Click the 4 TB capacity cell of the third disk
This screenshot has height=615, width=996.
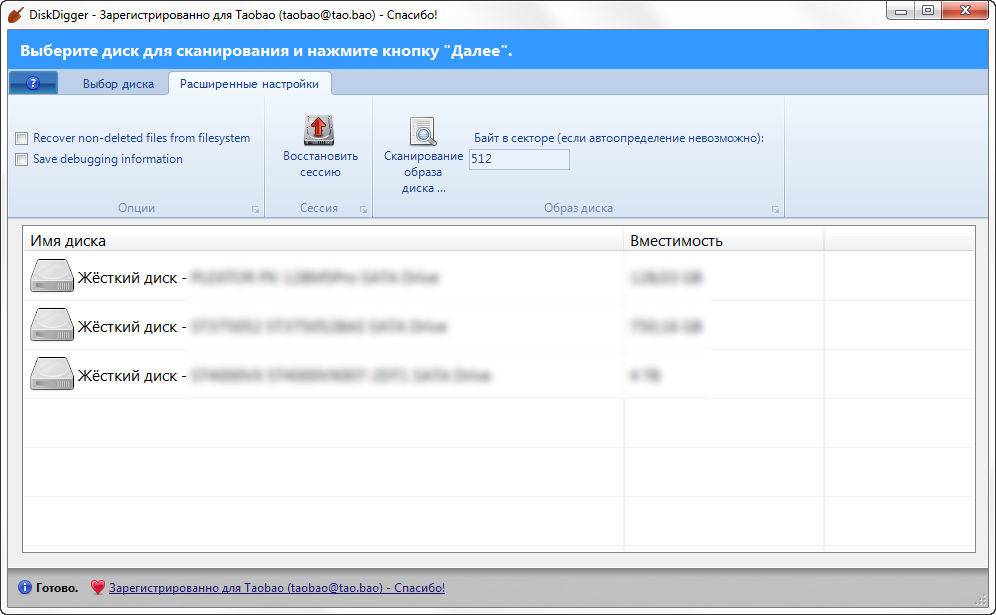point(645,375)
